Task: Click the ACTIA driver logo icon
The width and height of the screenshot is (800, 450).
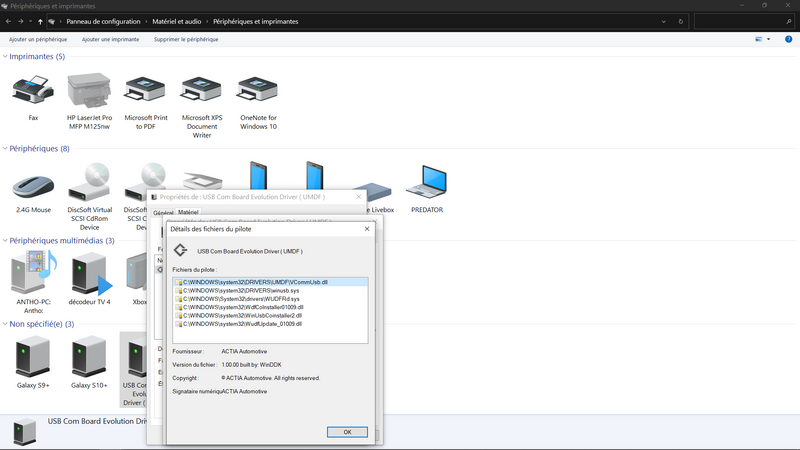Action: coord(180,250)
